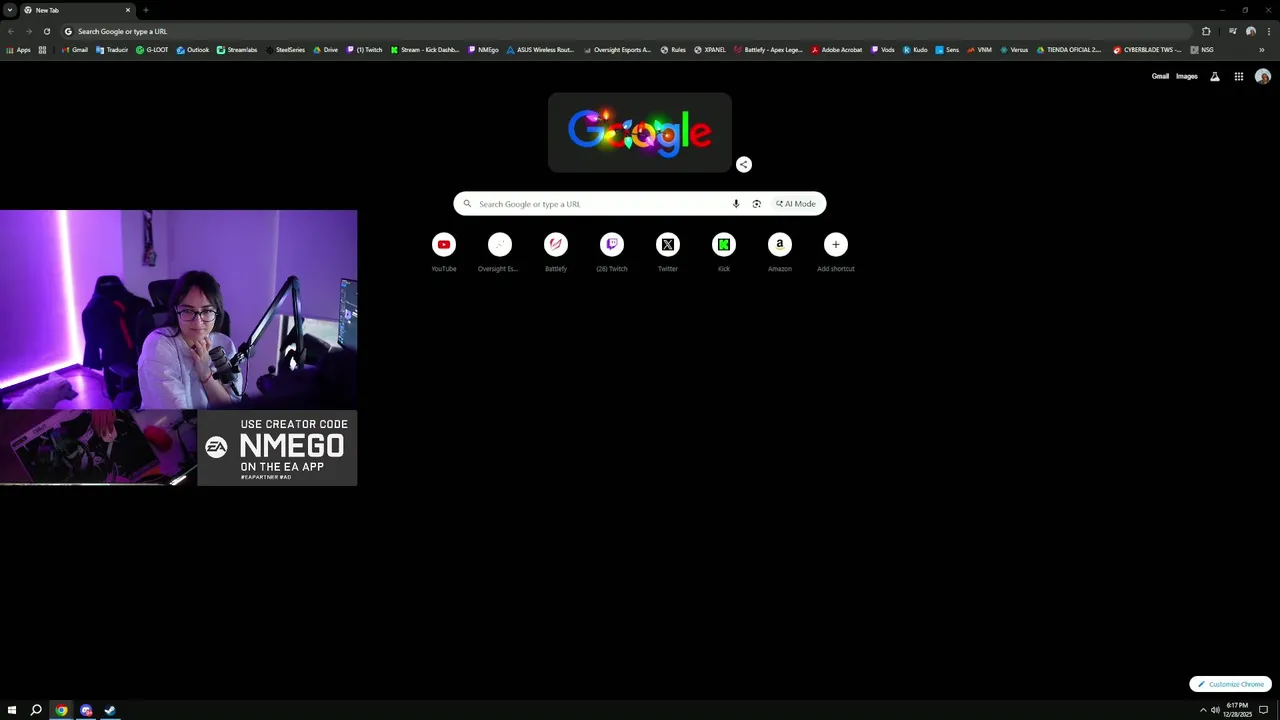Open the Vods bookmark
This screenshot has width=1280, height=720.
point(882,49)
